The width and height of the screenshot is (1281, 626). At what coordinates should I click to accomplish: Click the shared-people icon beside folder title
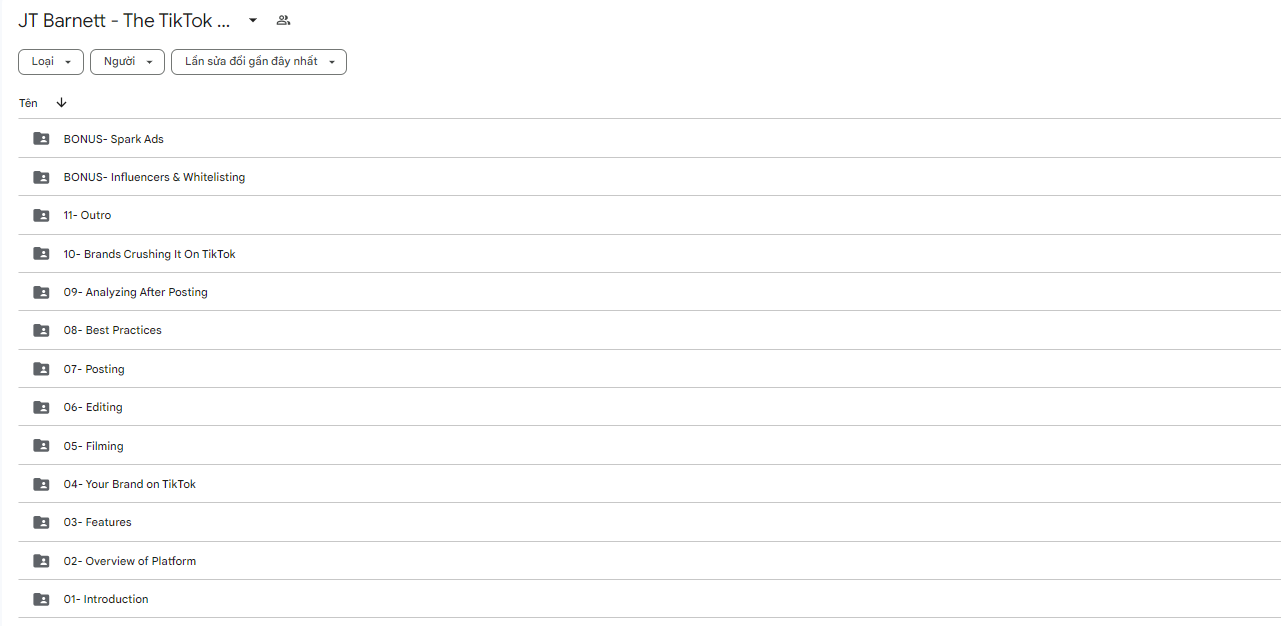click(x=283, y=20)
